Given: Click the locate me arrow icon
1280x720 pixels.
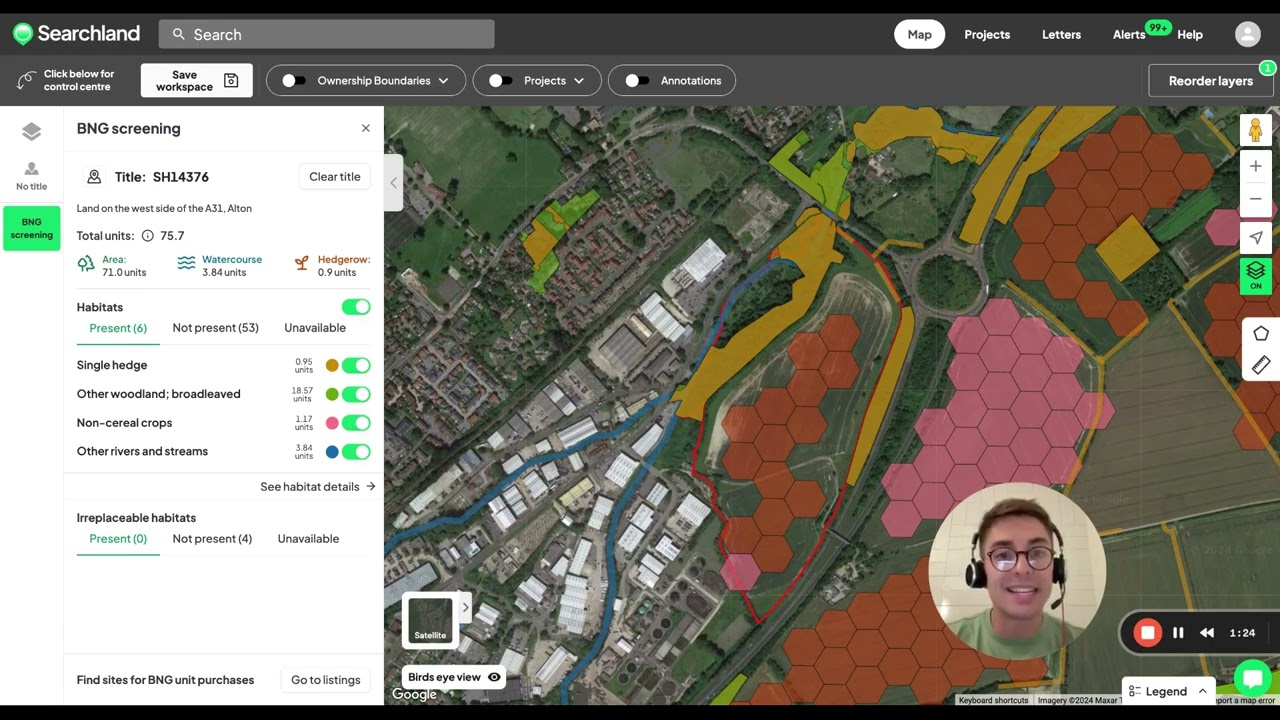Looking at the screenshot, I should 1256,237.
